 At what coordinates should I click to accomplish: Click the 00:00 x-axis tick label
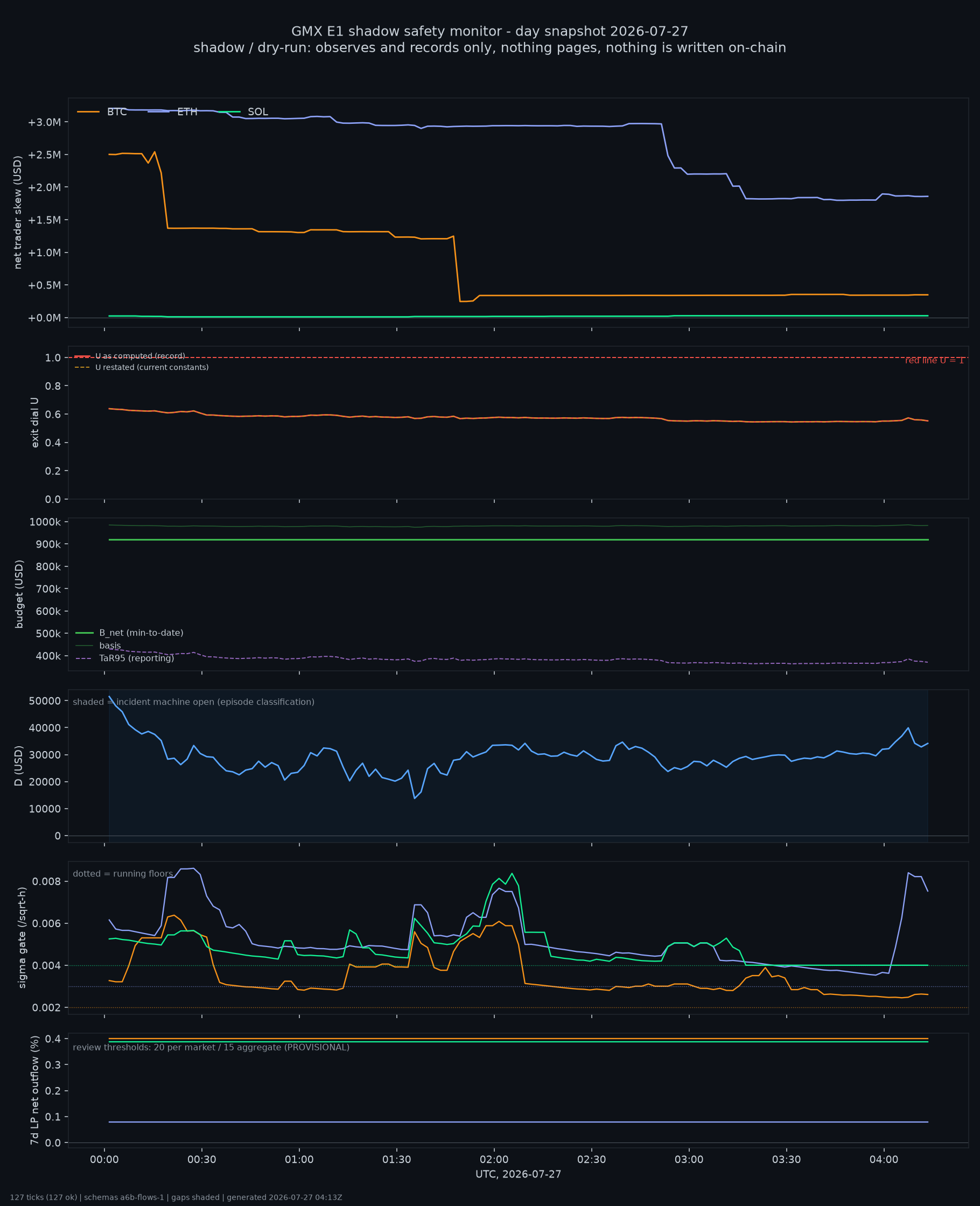click(x=104, y=1160)
